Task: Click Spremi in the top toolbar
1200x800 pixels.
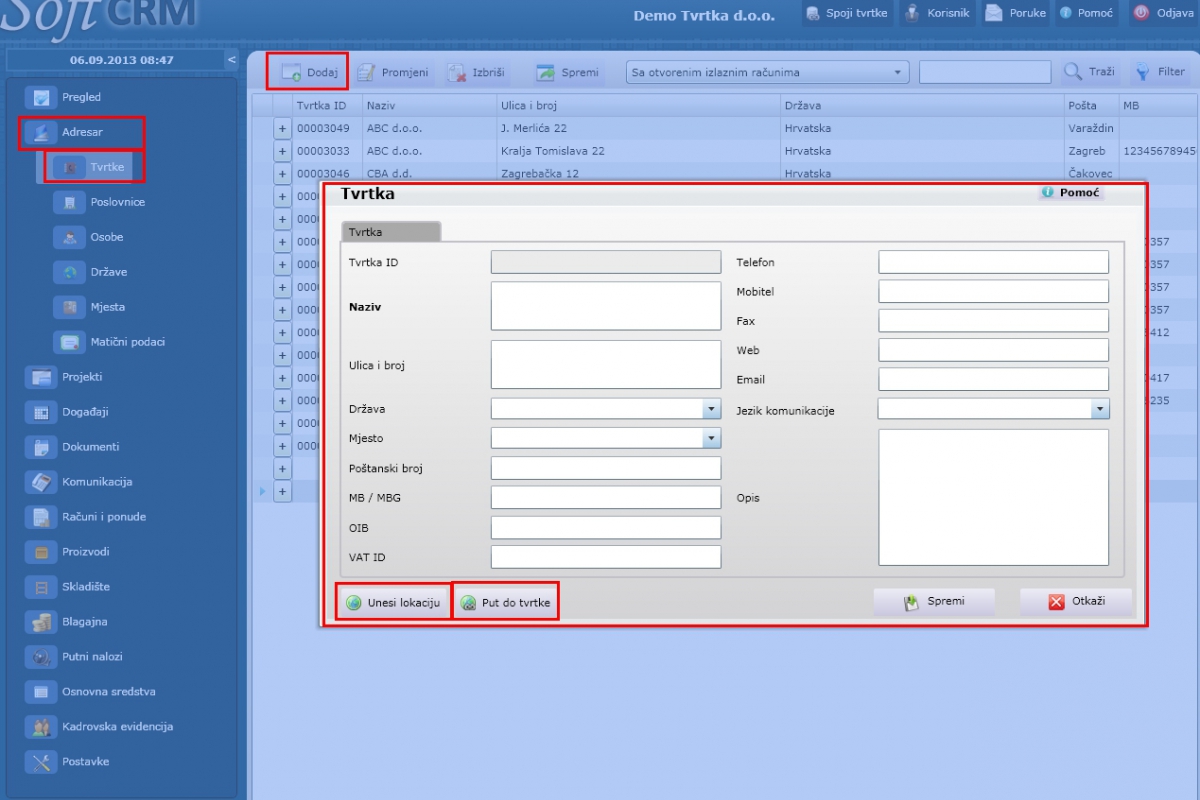Action: 568,72
